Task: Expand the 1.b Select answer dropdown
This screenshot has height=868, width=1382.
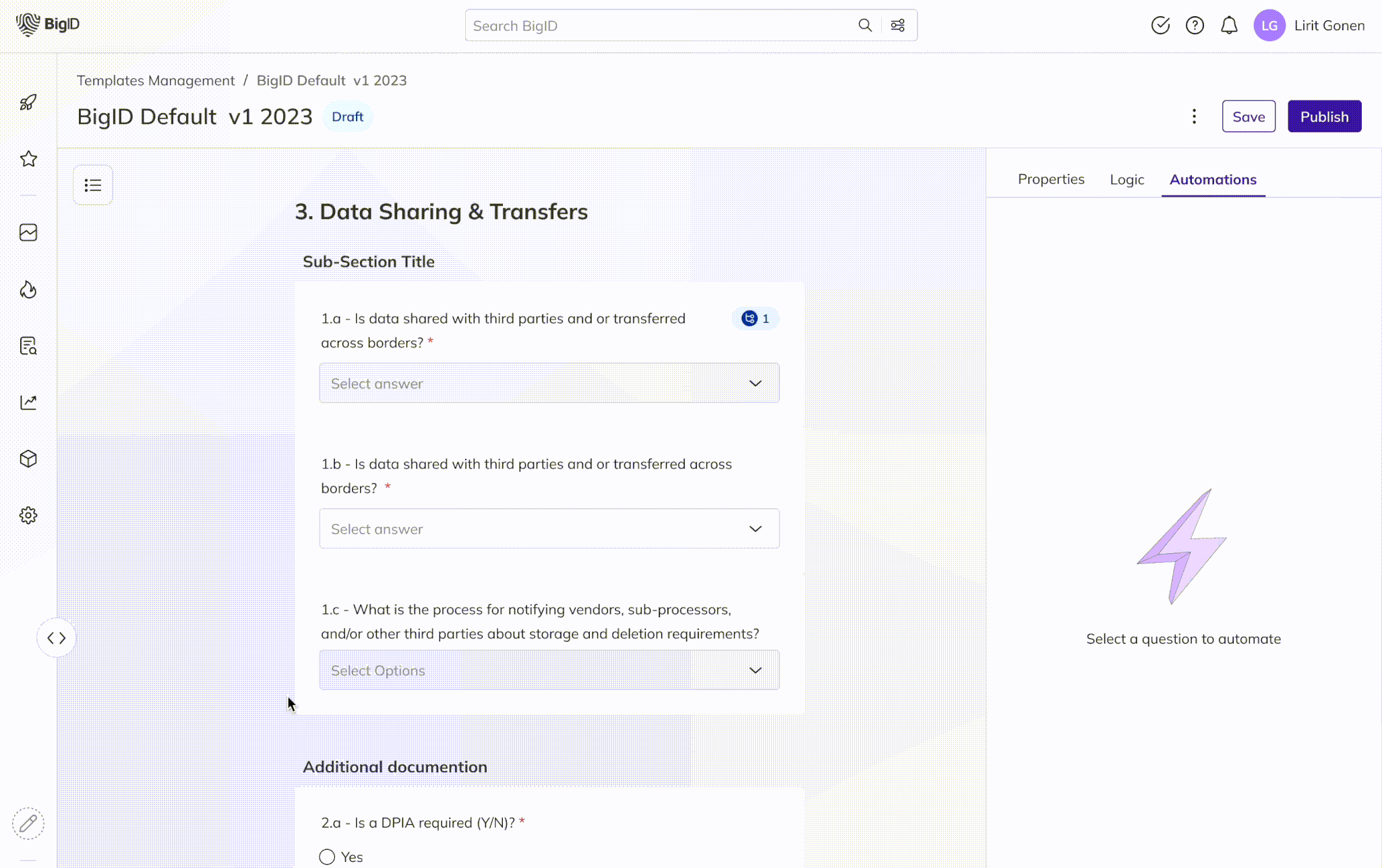Action: pyautogui.click(x=549, y=529)
